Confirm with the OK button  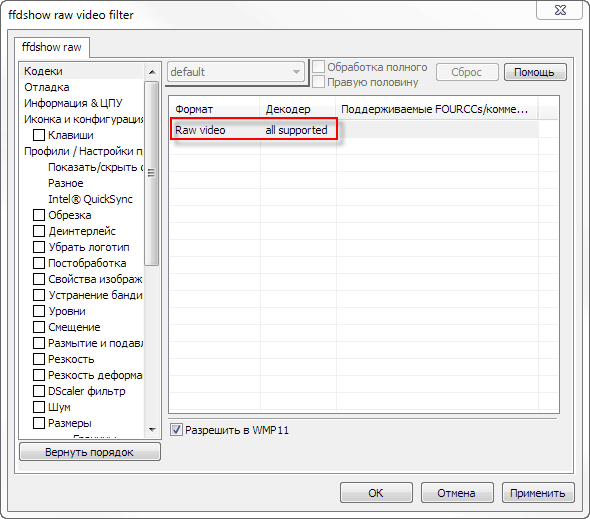click(x=376, y=493)
